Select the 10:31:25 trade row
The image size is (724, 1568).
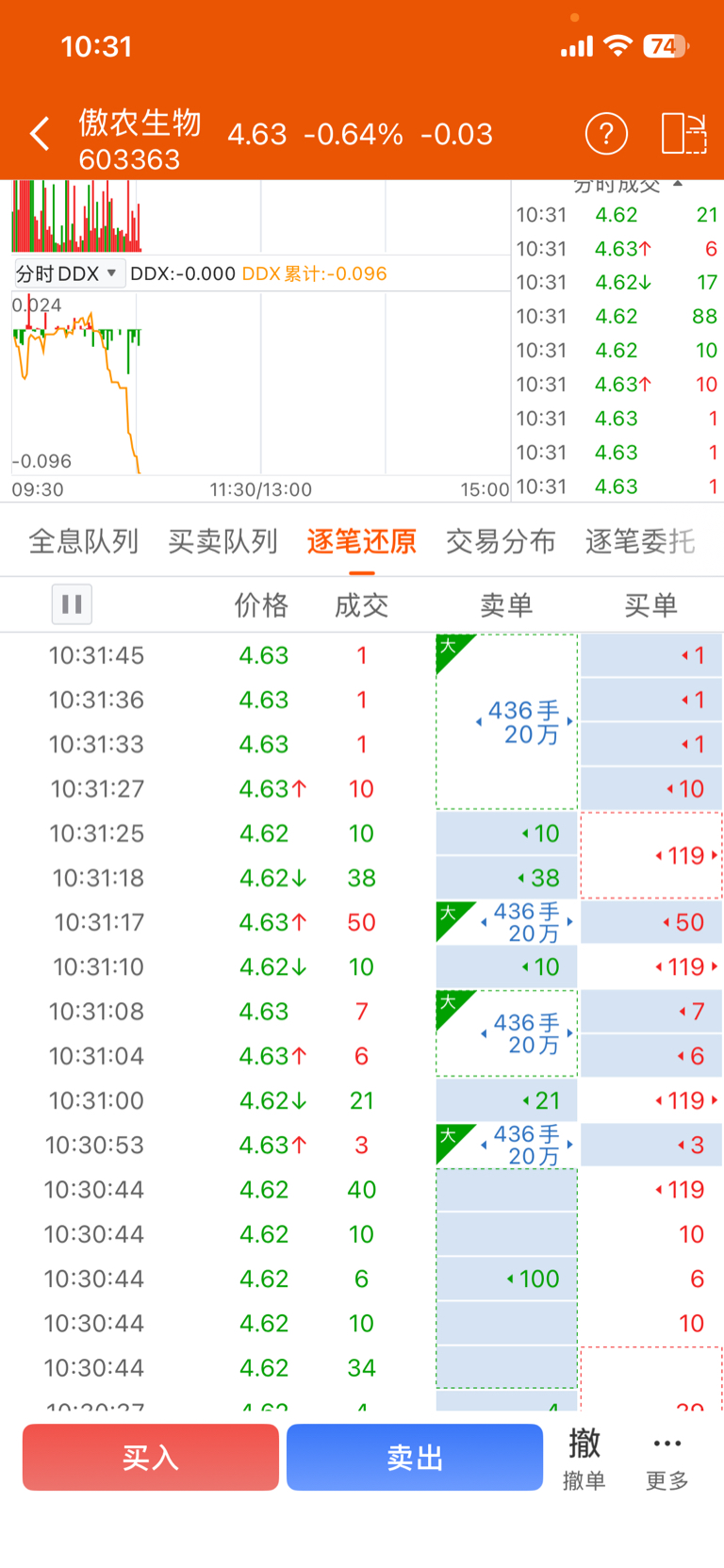tap(362, 834)
